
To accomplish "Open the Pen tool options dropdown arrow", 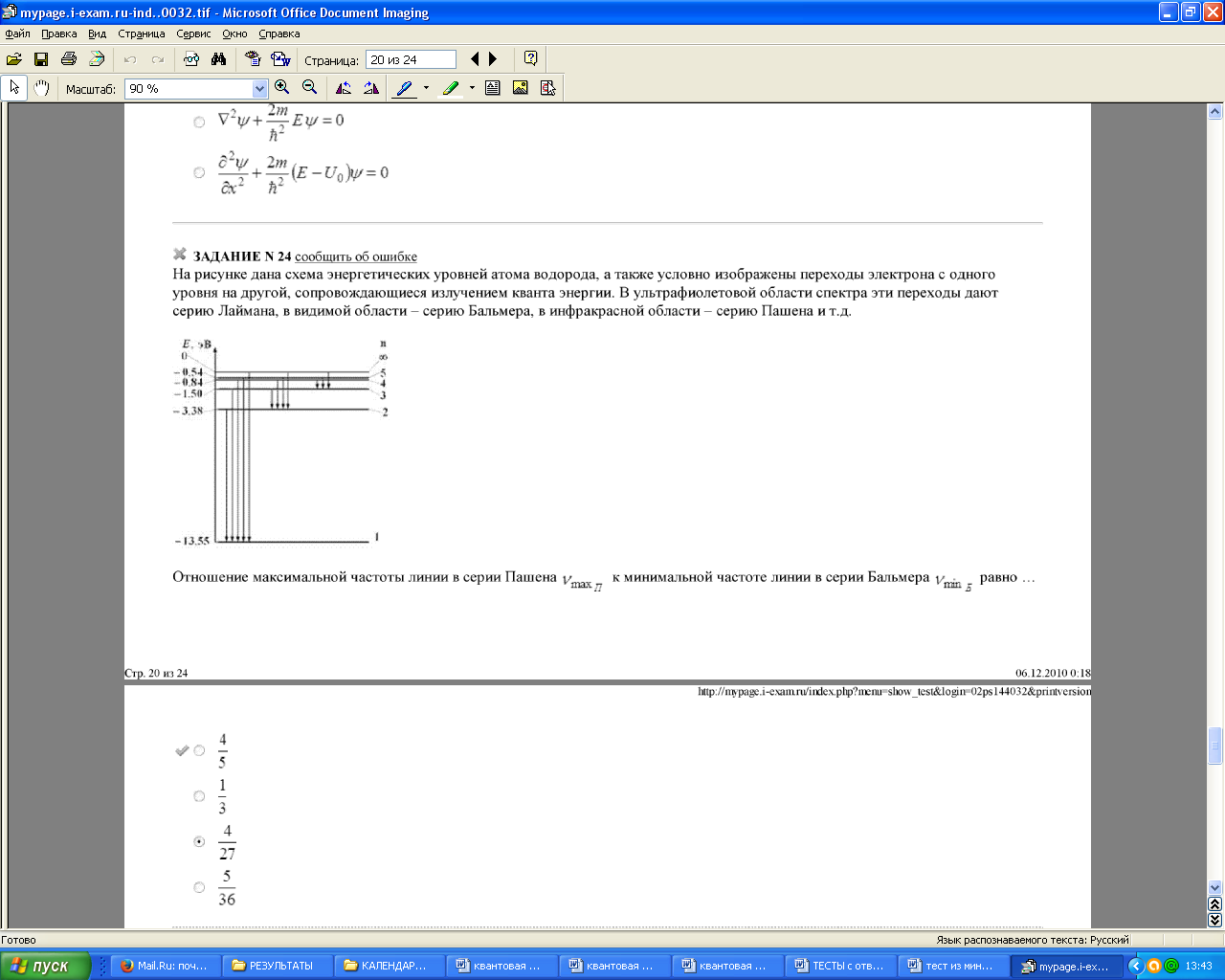I will point(426,88).
